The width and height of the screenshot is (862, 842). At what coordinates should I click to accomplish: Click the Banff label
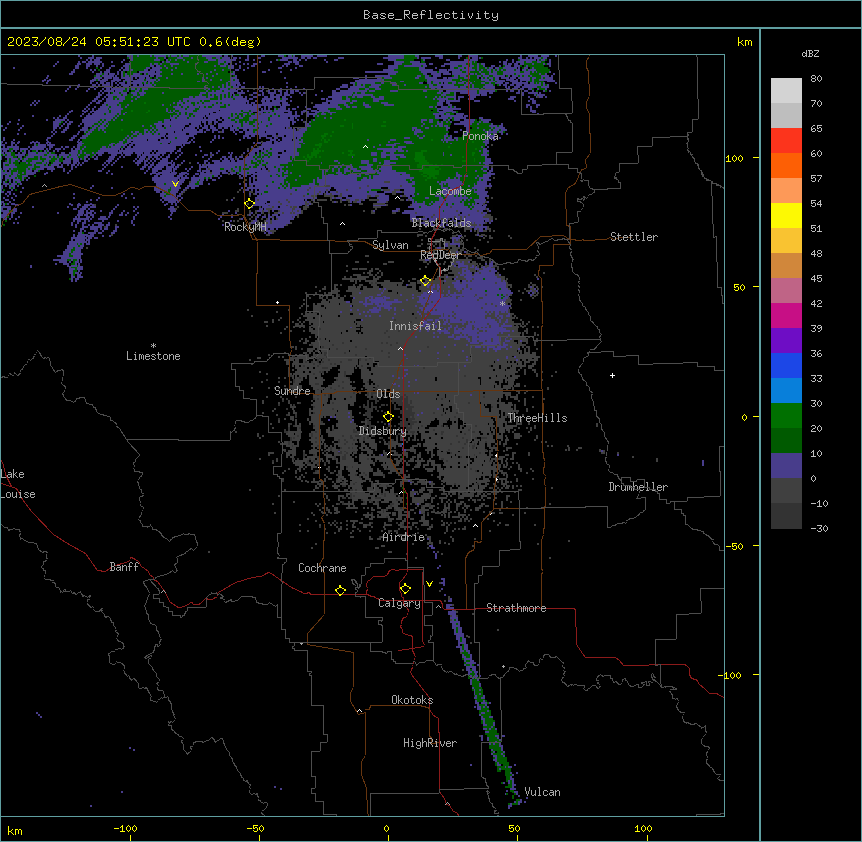124,567
